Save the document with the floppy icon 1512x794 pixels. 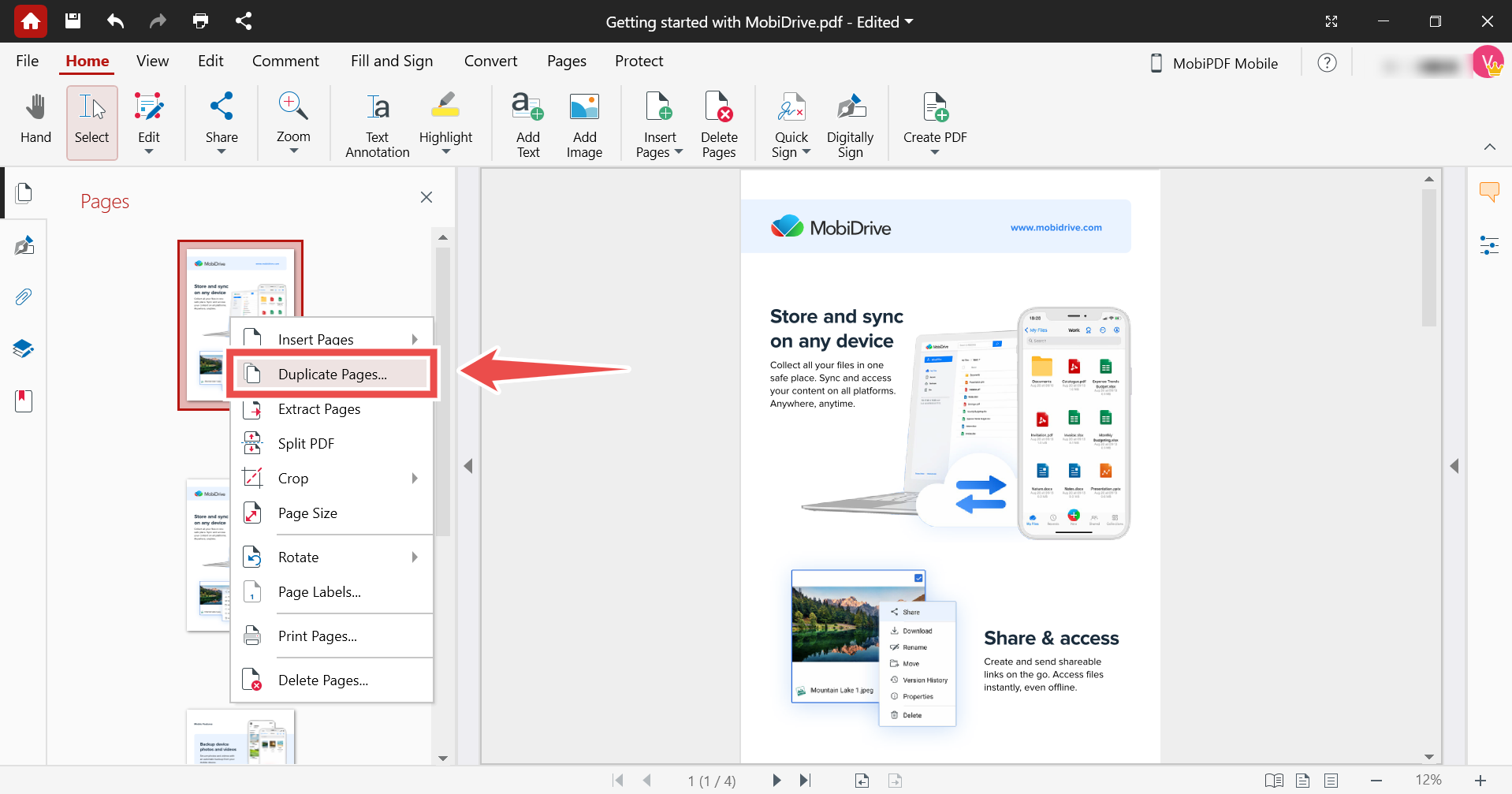pyautogui.click(x=73, y=21)
